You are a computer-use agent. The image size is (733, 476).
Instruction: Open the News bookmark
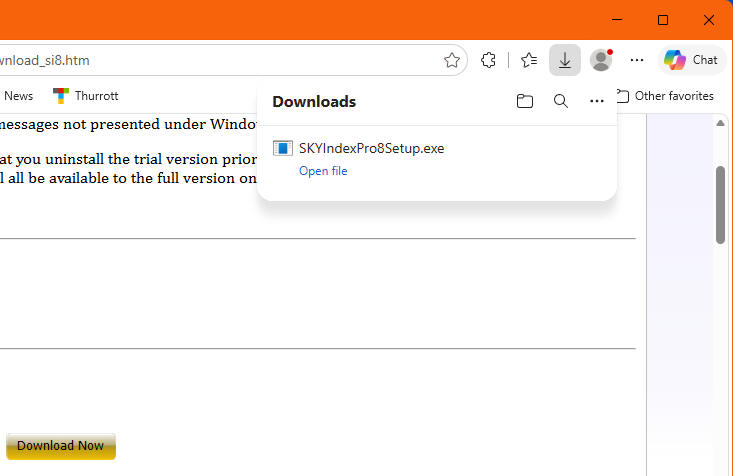tap(18, 95)
